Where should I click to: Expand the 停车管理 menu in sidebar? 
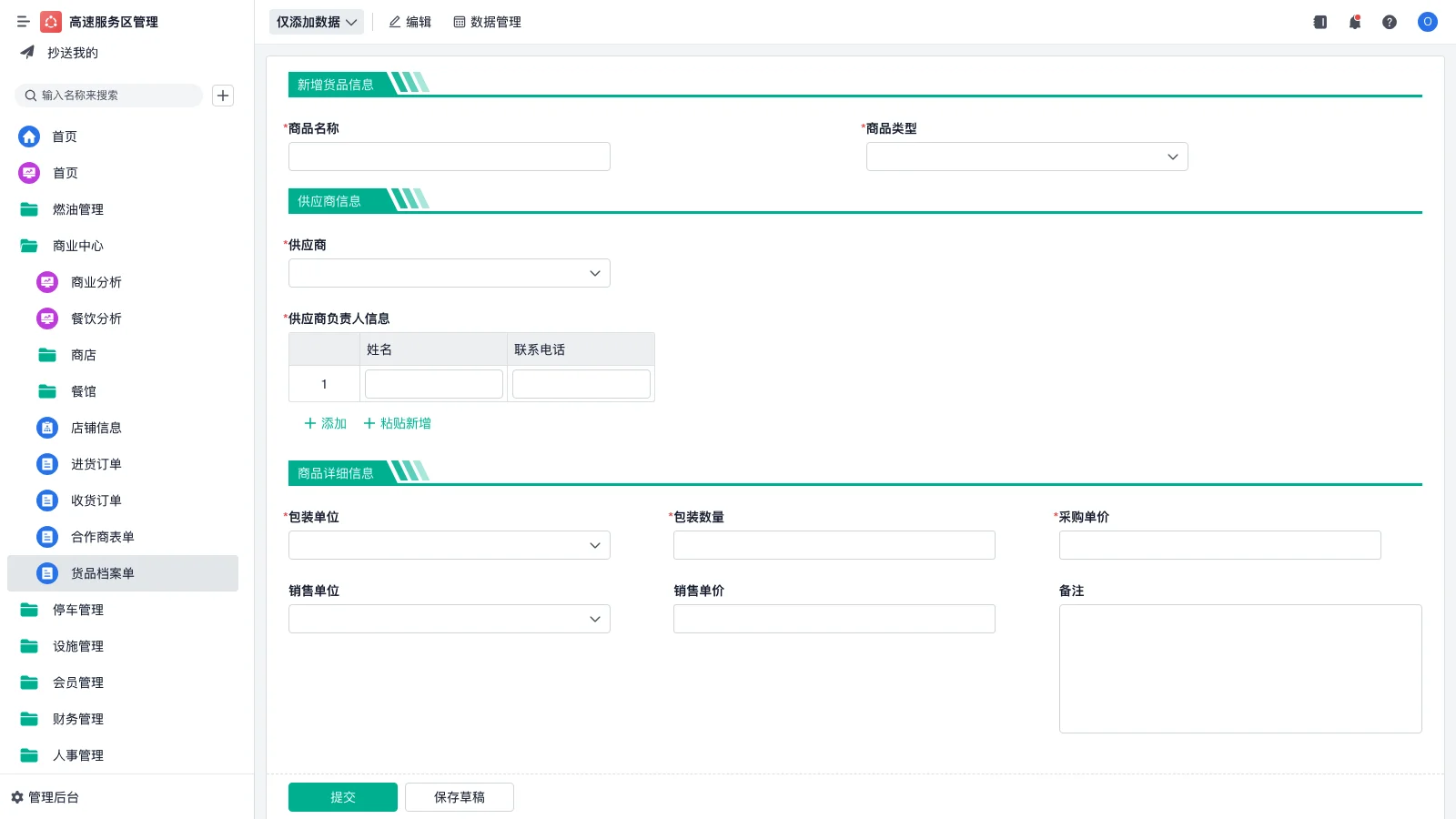click(x=76, y=610)
